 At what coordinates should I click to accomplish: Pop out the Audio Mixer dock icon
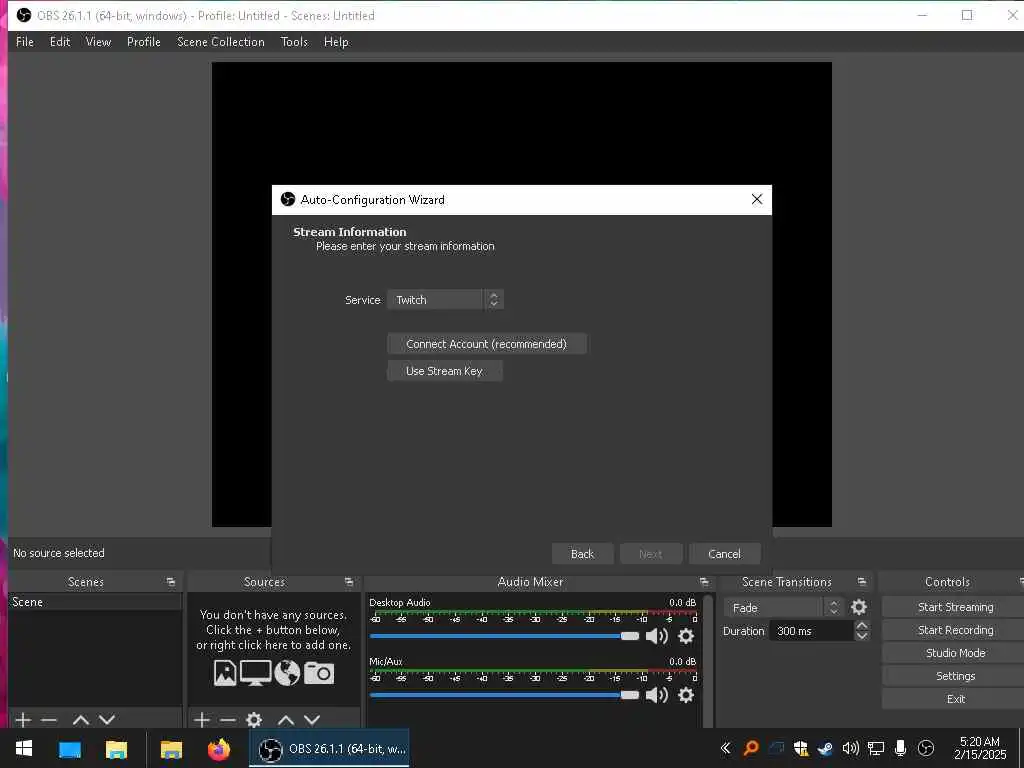coord(704,582)
